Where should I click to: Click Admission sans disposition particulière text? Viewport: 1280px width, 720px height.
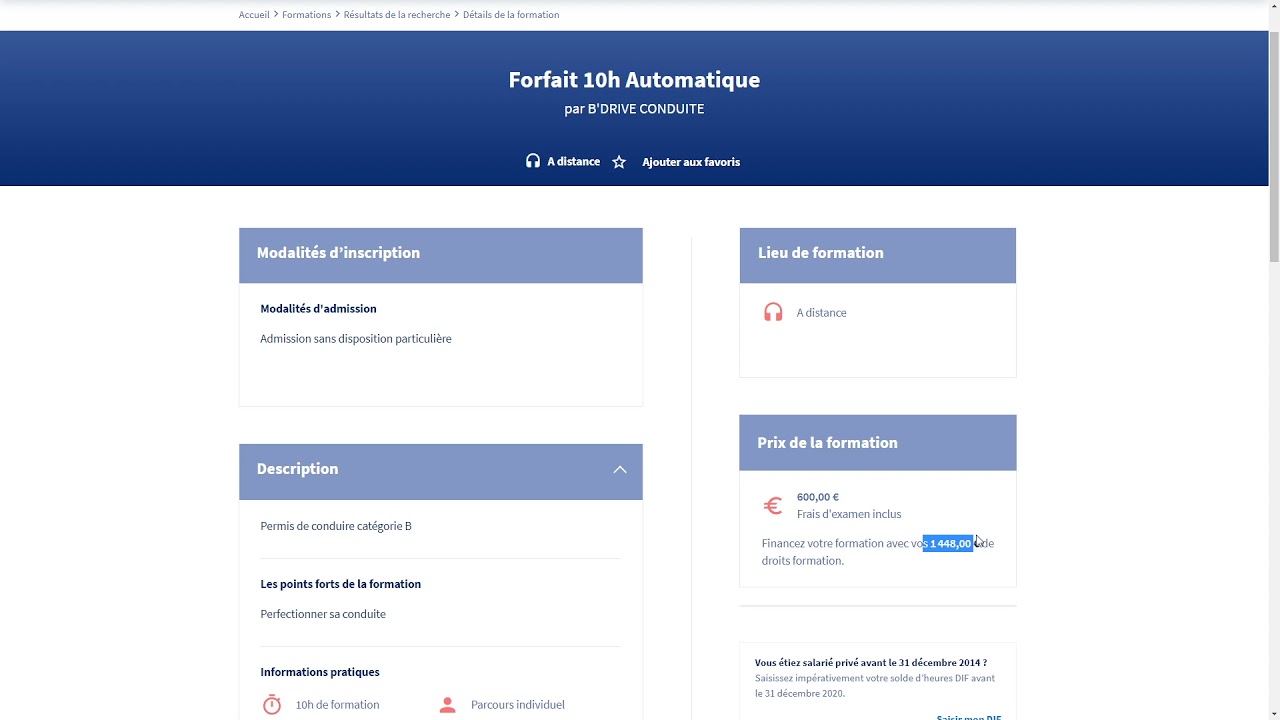pyautogui.click(x=356, y=339)
